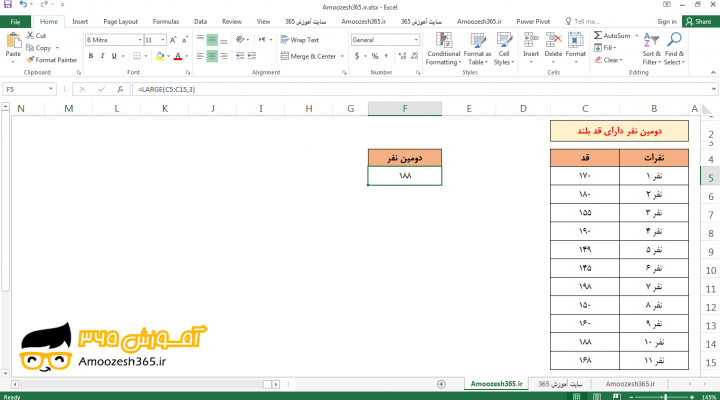Image resolution: width=720 pixels, height=400 pixels.
Task: Toggle bottom vertical alignment
Action: click(x=224, y=40)
